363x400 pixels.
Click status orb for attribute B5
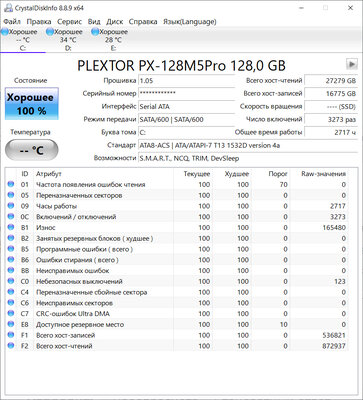click(x=11, y=249)
